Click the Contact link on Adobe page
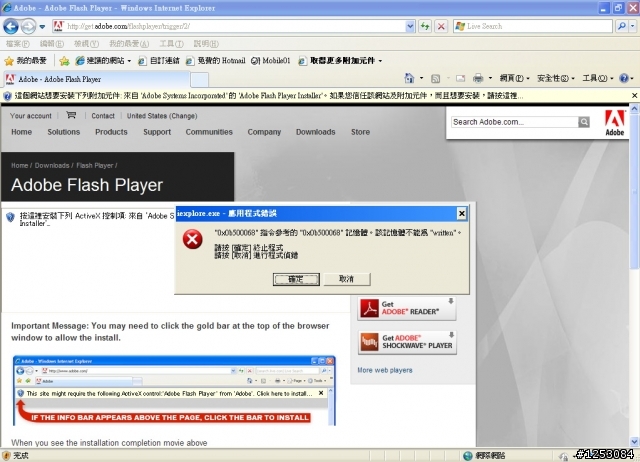 coord(103,116)
